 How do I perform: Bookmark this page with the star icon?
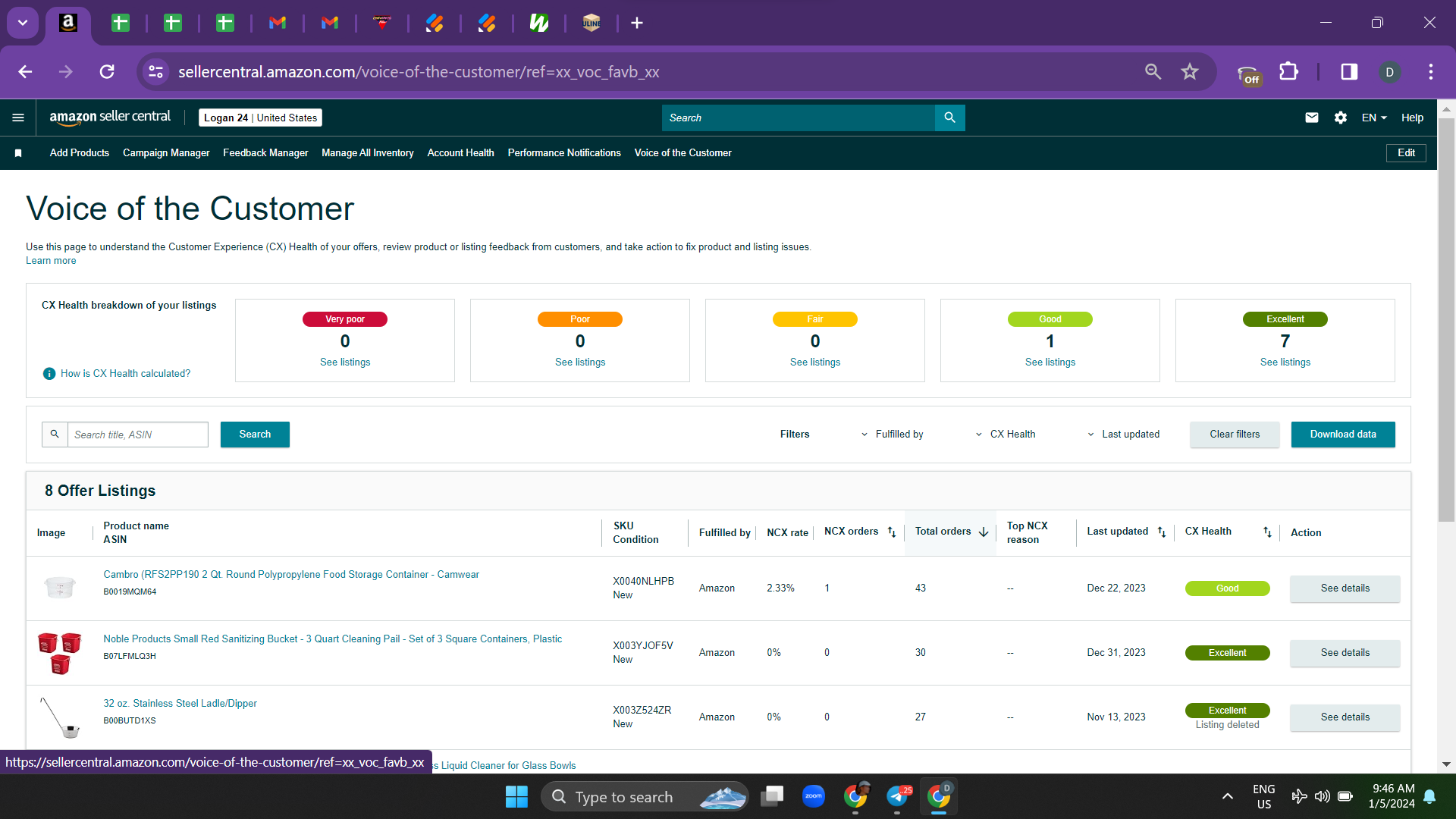click(x=1190, y=72)
